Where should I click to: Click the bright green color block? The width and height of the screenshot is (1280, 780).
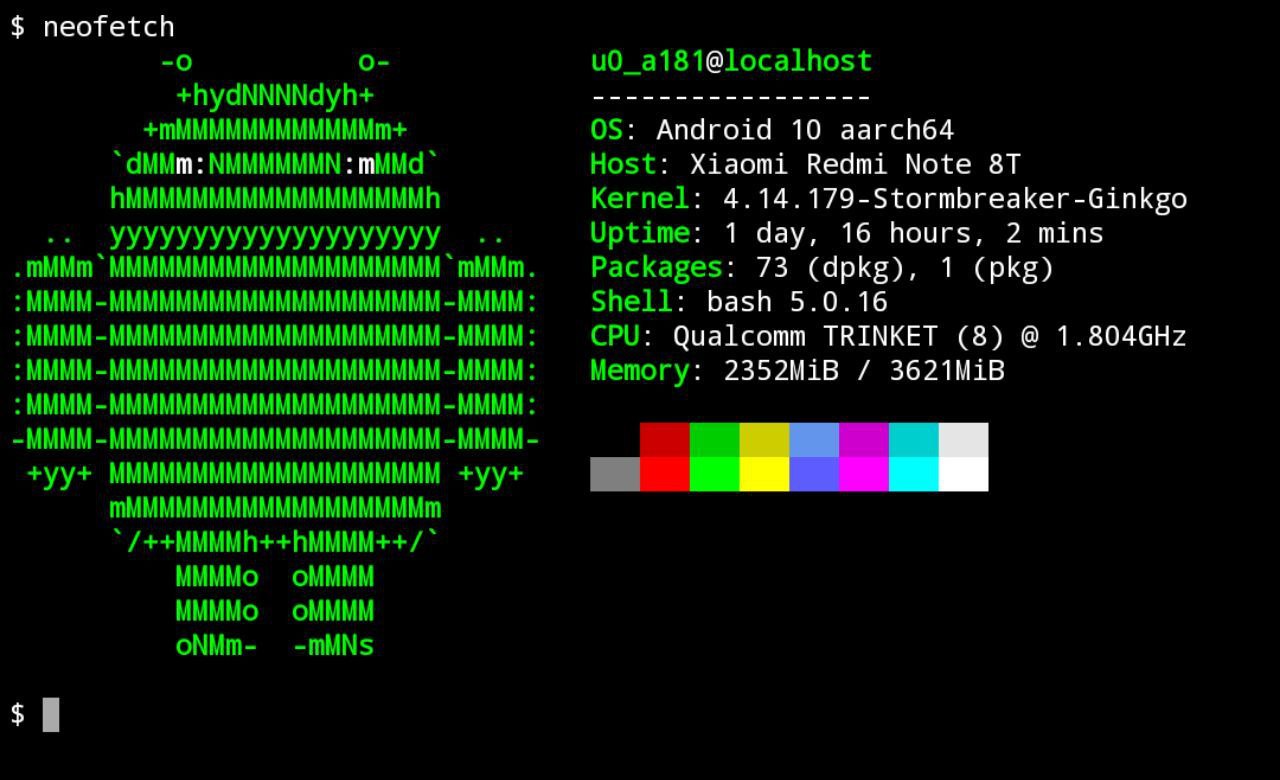coord(715,474)
